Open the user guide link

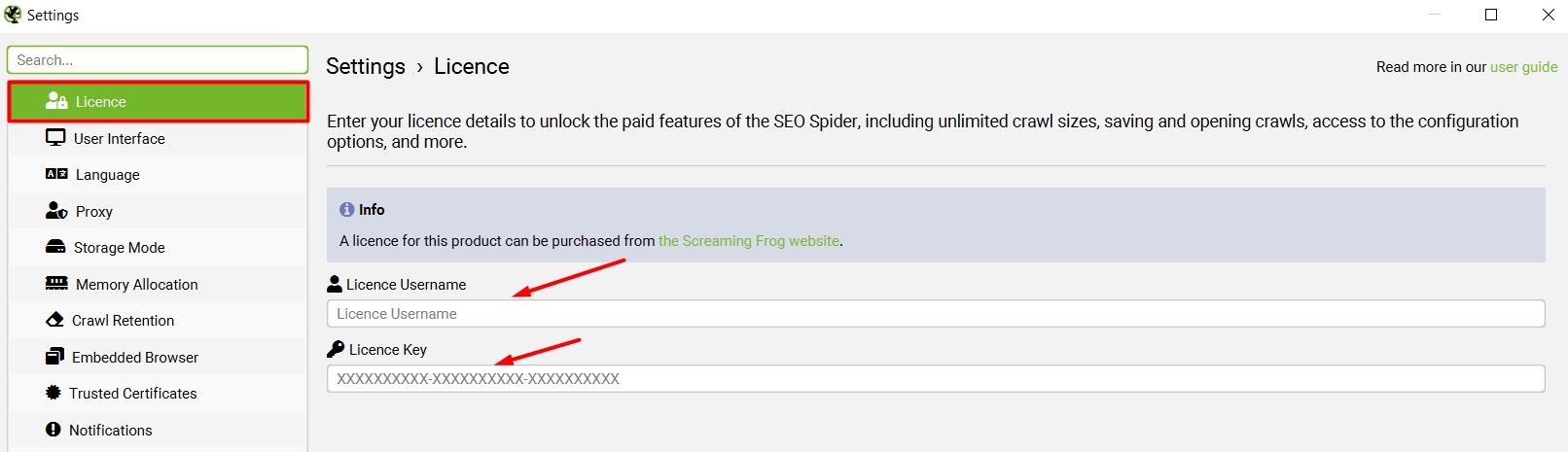pyautogui.click(x=1523, y=67)
